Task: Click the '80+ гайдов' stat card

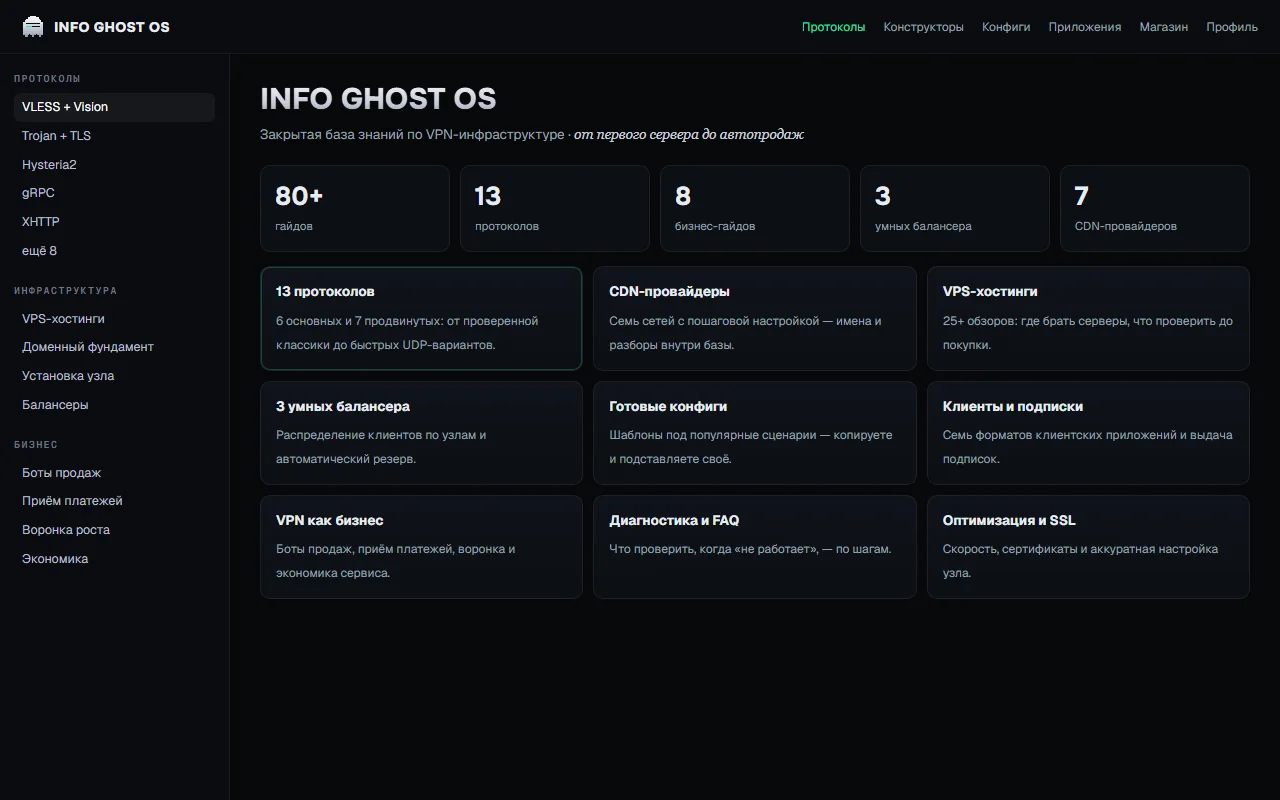Action: pyautogui.click(x=355, y=208)
